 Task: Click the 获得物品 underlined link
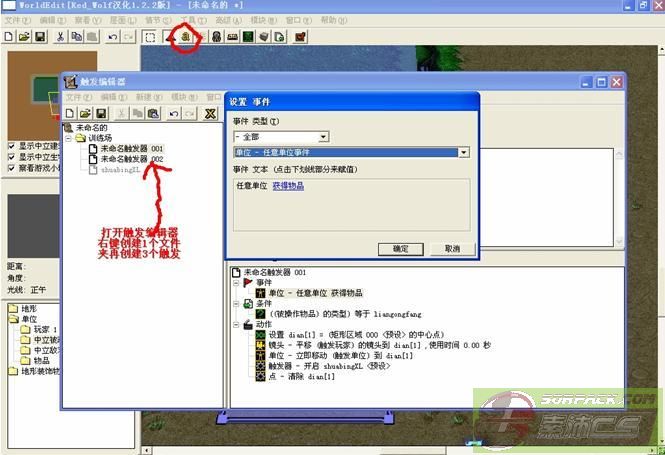[x=288, y=186]
